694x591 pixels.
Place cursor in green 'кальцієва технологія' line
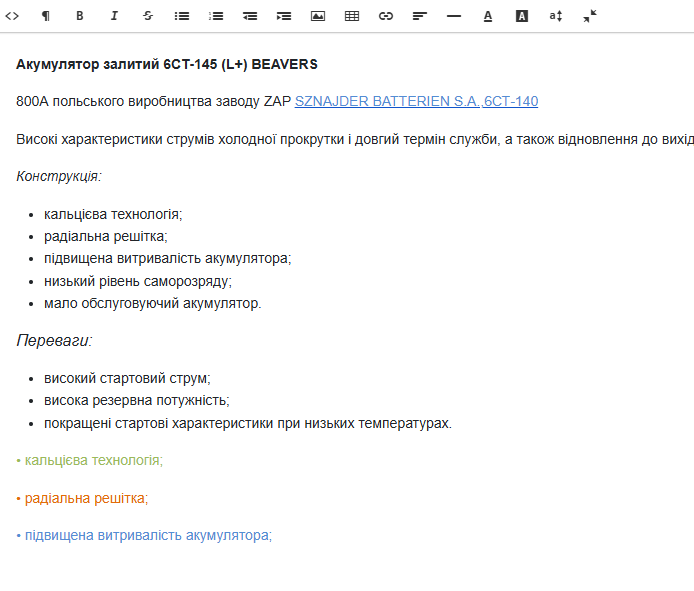coord(92,461)
